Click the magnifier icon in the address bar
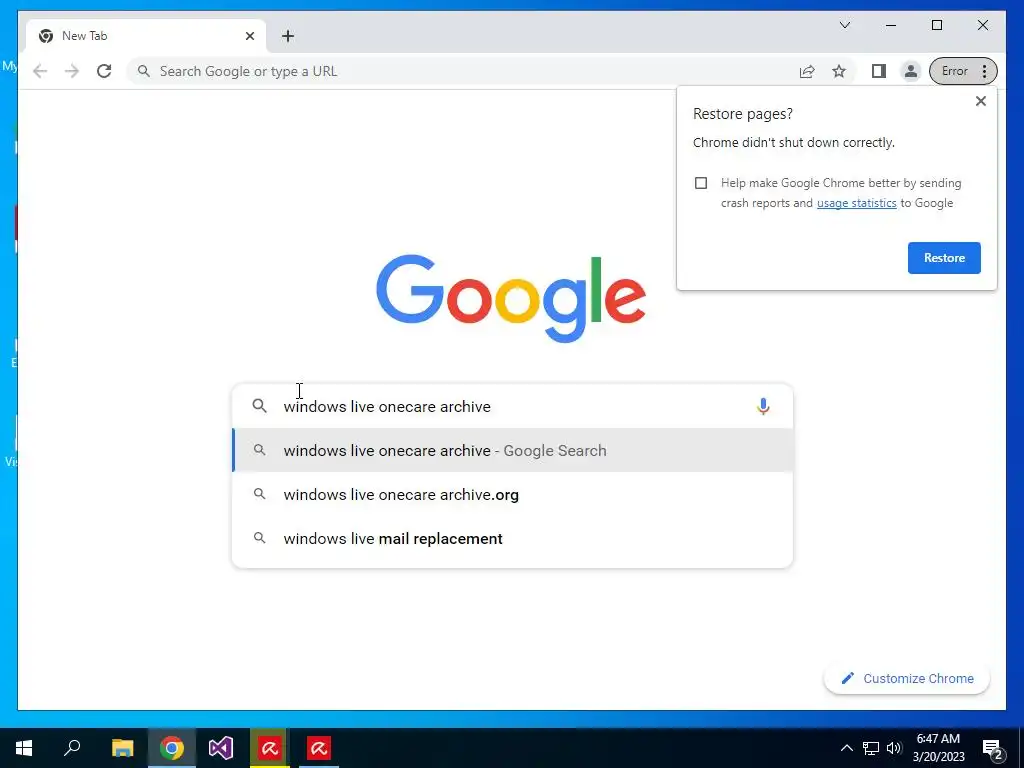Screen dimensions: 1024x768 [x=144, y=71]
